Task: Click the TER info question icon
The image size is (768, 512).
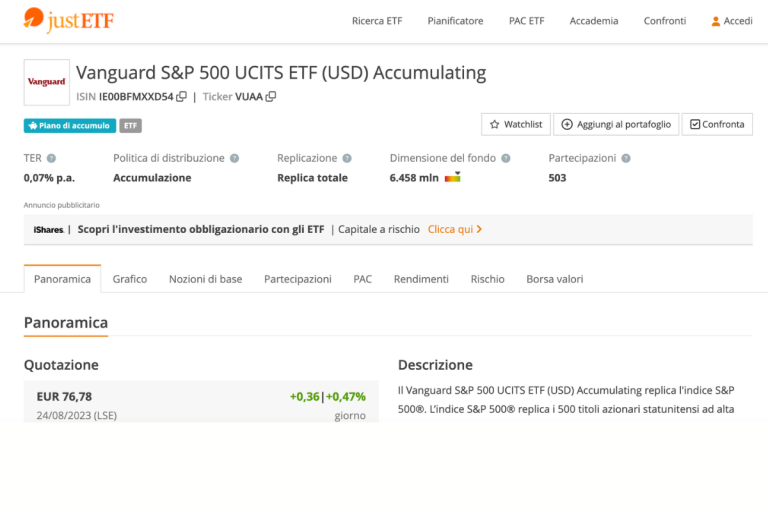Action: tap(51, 158)
